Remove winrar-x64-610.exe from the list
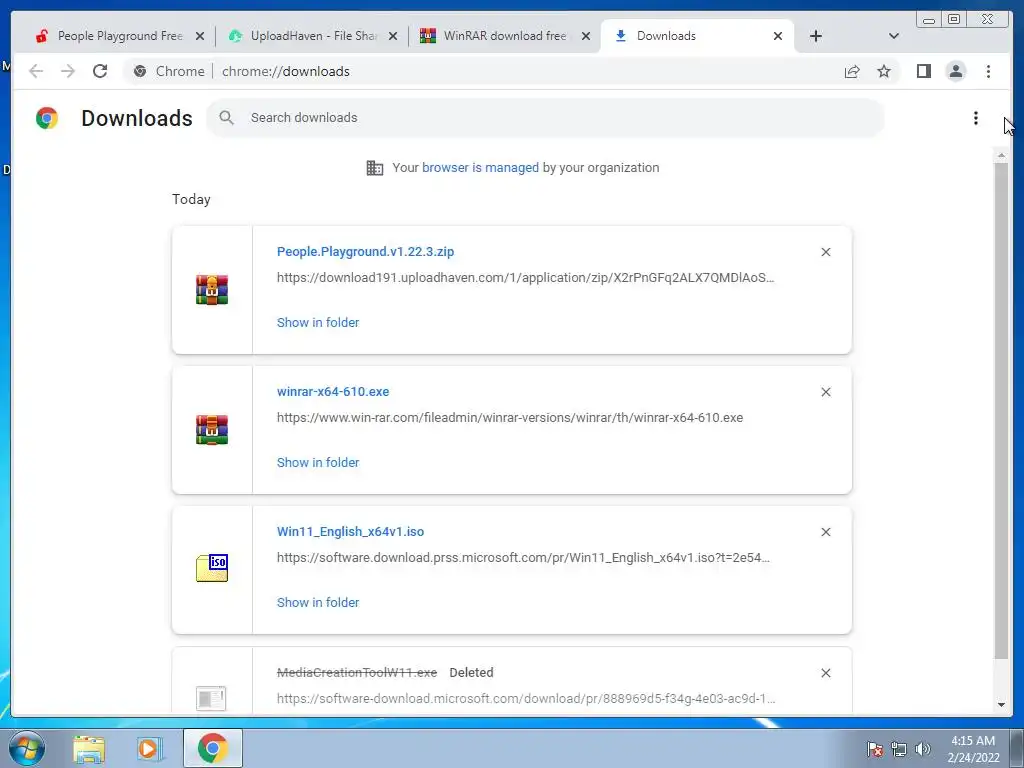The image size is (1024, 768). point(826,392)
